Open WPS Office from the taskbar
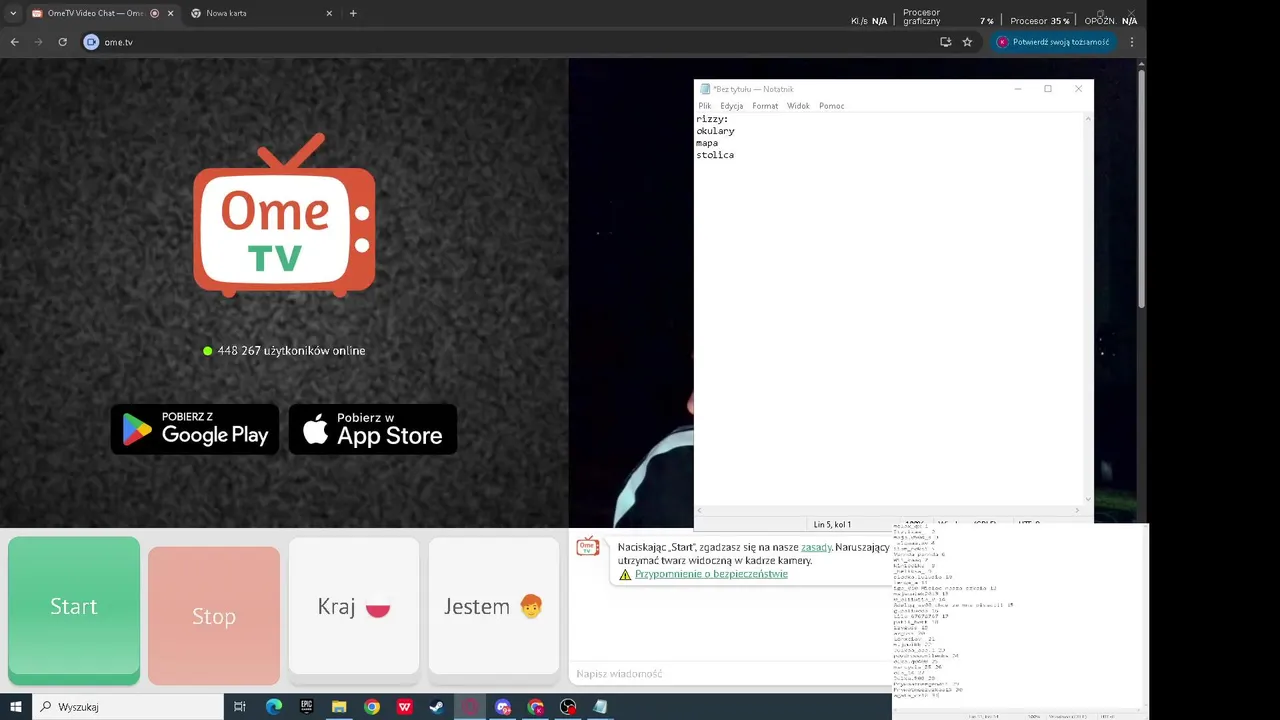 coord(405,707)
